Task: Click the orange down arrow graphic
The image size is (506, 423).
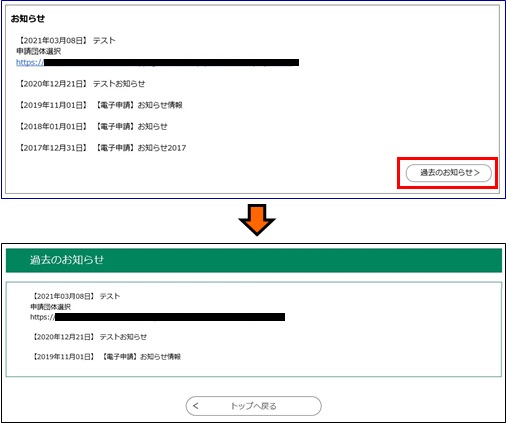Action: (257, 220)
